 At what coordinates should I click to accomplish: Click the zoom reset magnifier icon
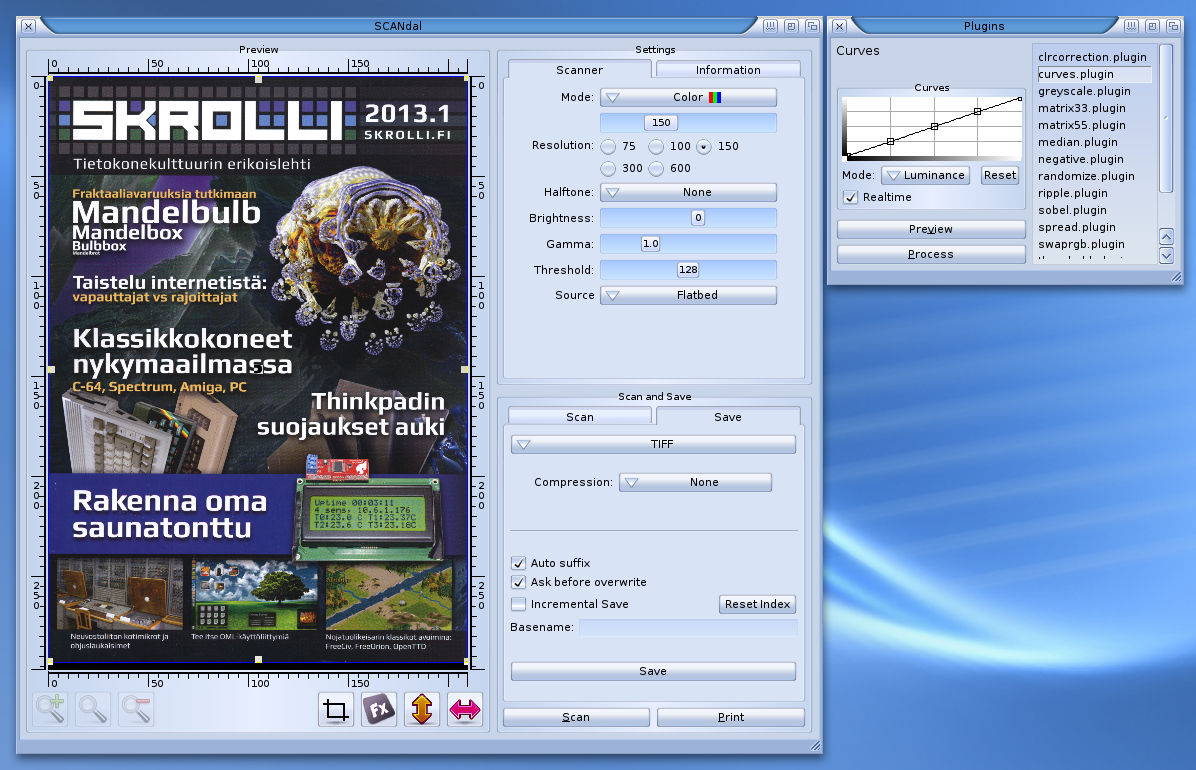click(x=93, y=709)
